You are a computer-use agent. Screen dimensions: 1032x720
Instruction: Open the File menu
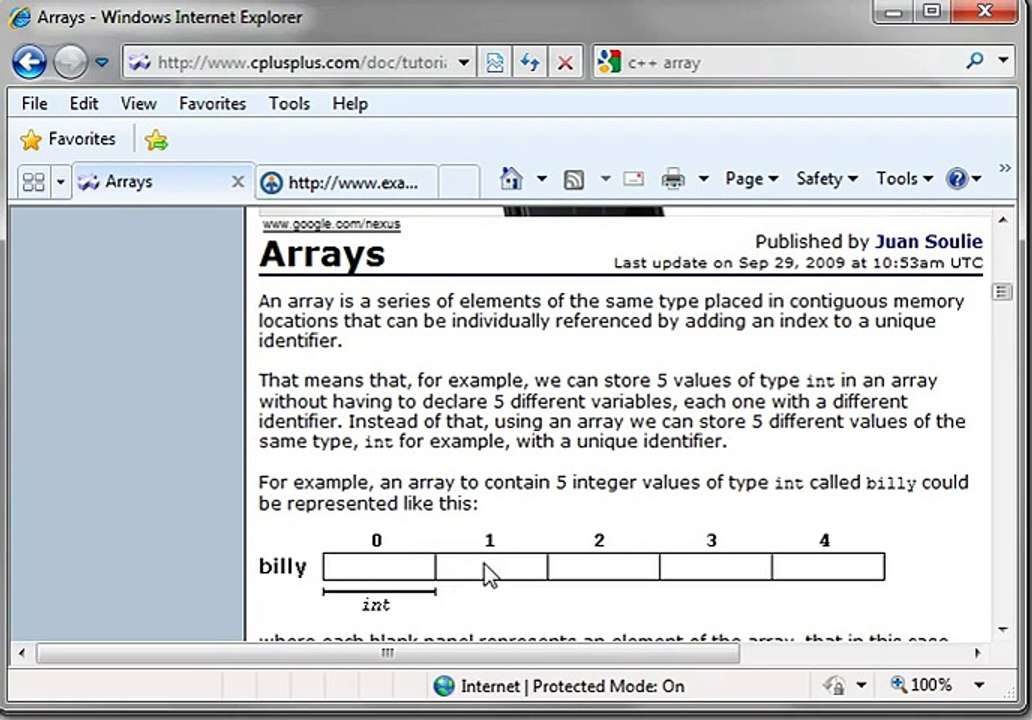pos(34,103)
